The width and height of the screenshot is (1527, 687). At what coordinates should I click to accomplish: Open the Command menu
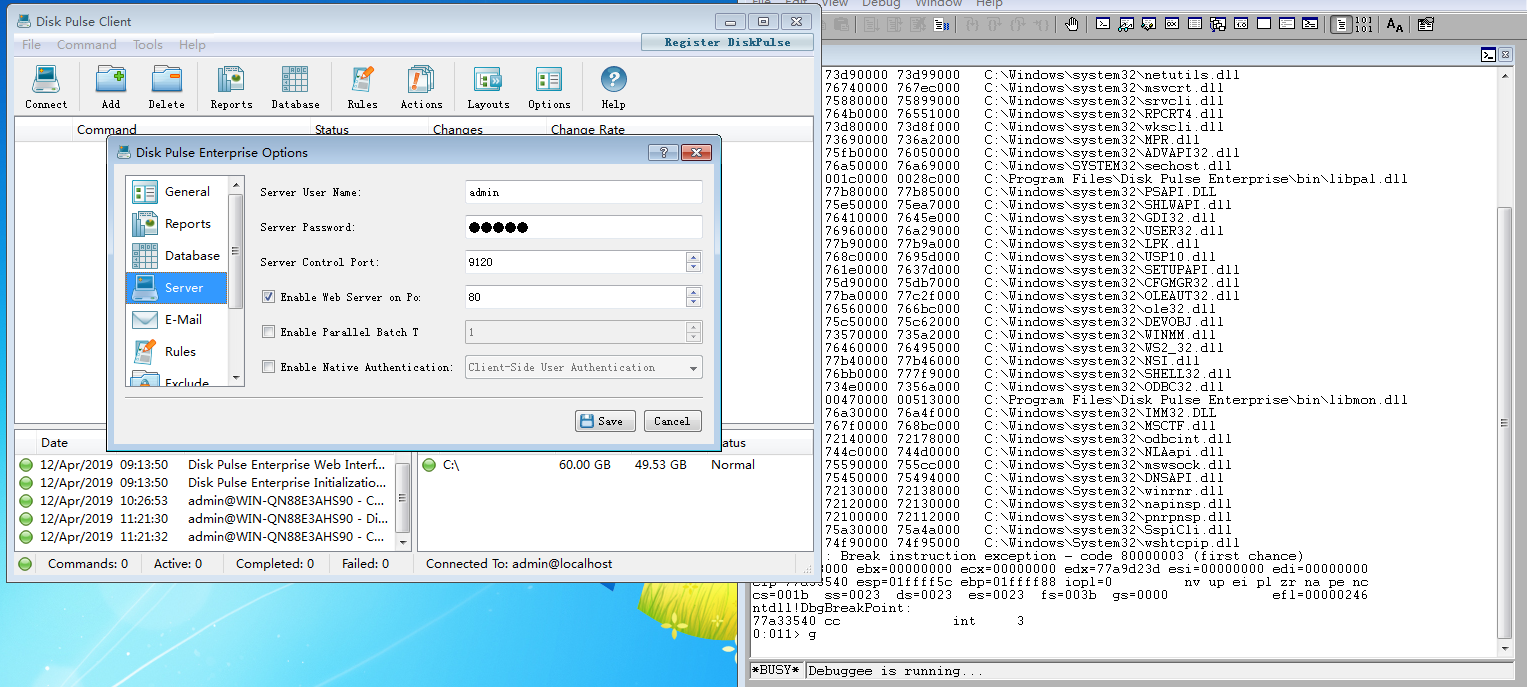pyautogui.click(x=86, y=44)
